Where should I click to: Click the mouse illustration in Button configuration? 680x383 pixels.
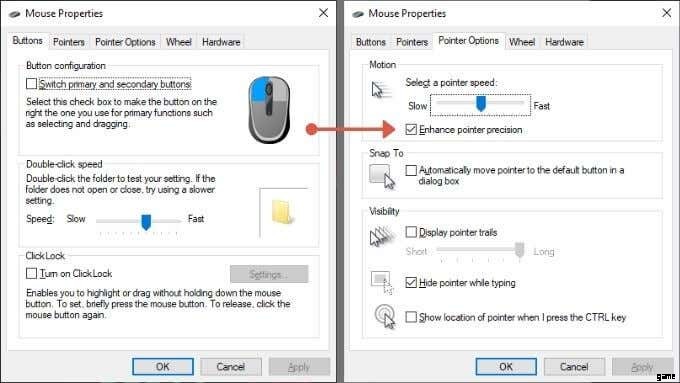[269, 110]
